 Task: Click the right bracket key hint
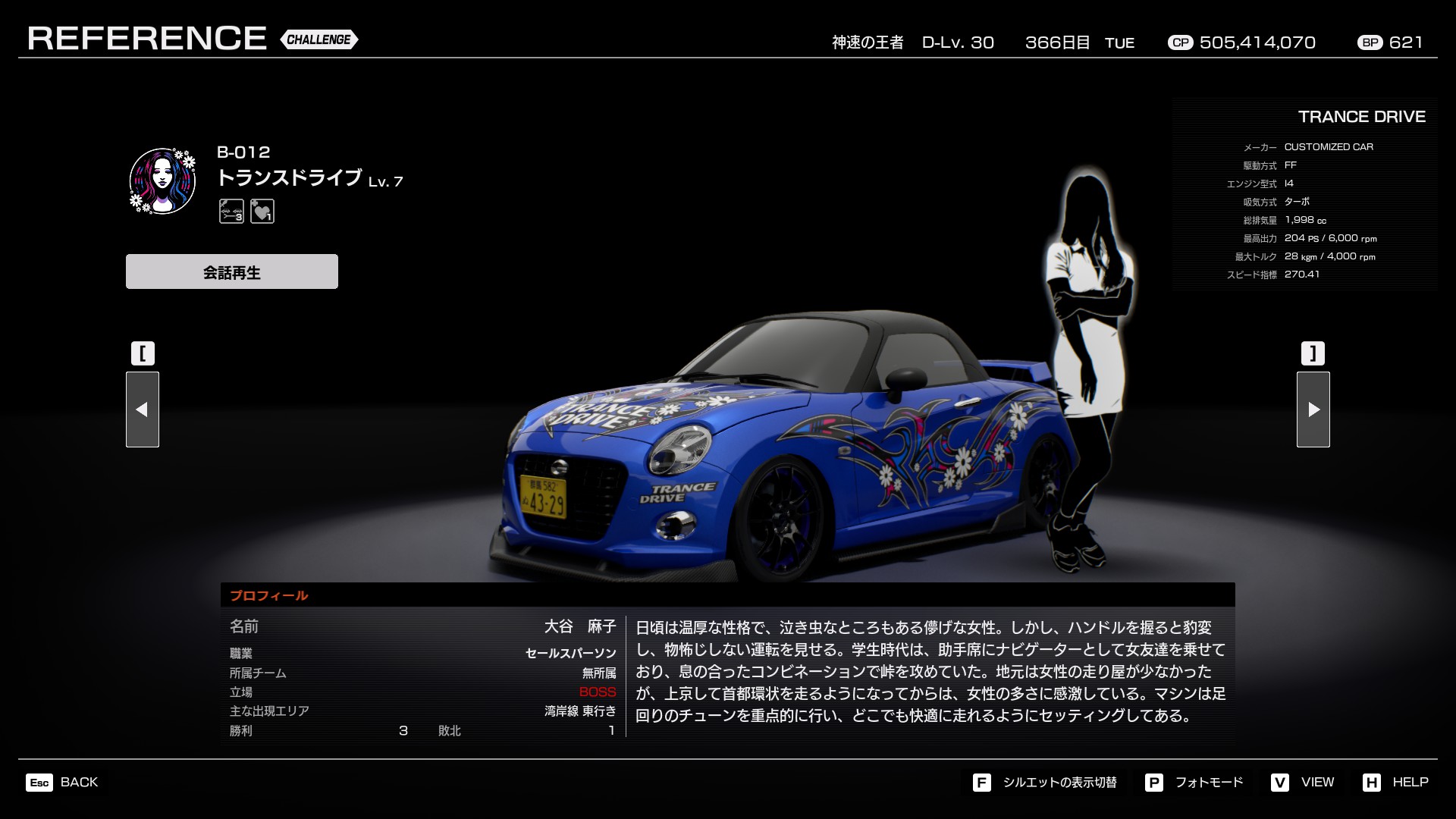click(x=1313, y=353)
